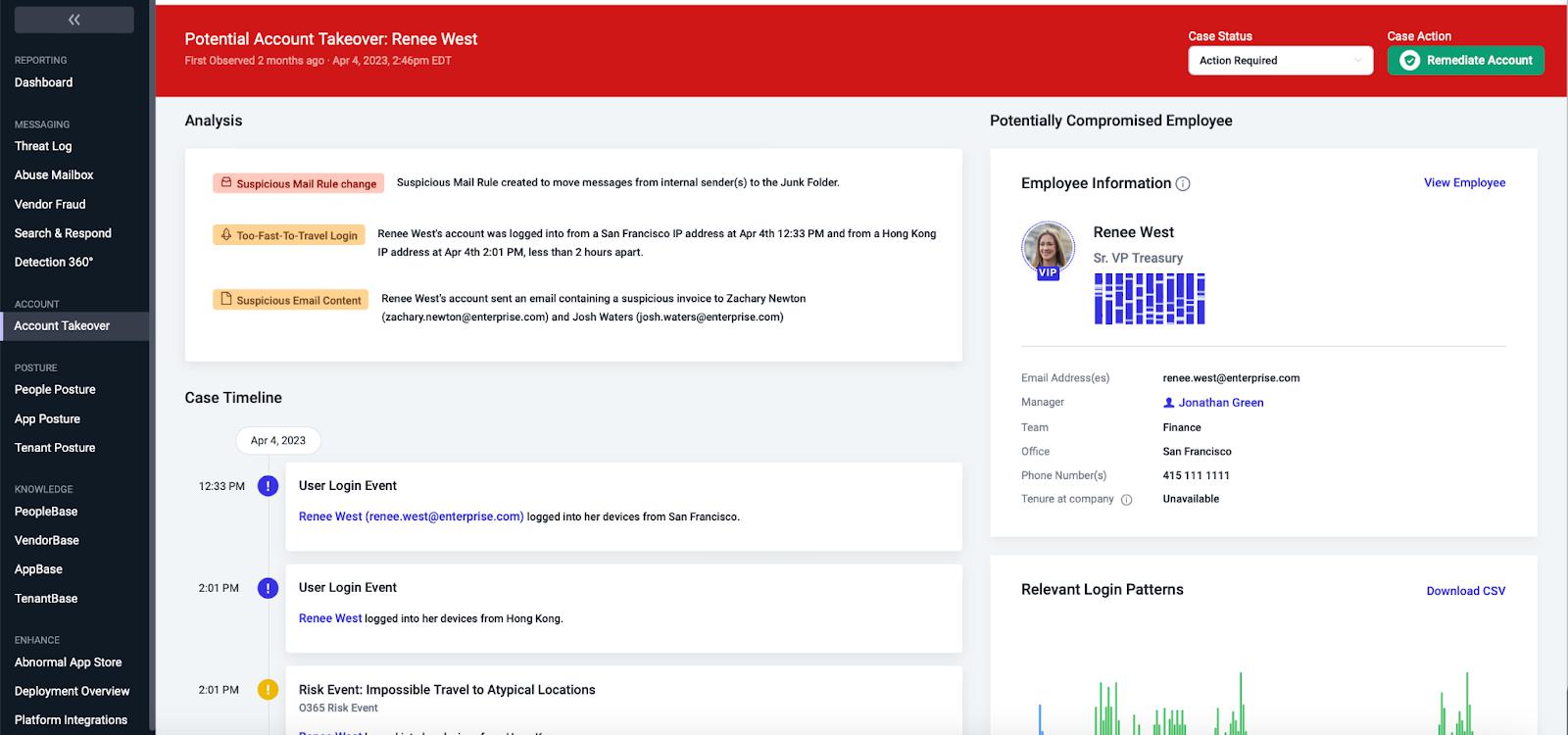Open VendorBase in the sidebar

pyautogui.click(x=47, y=540)
